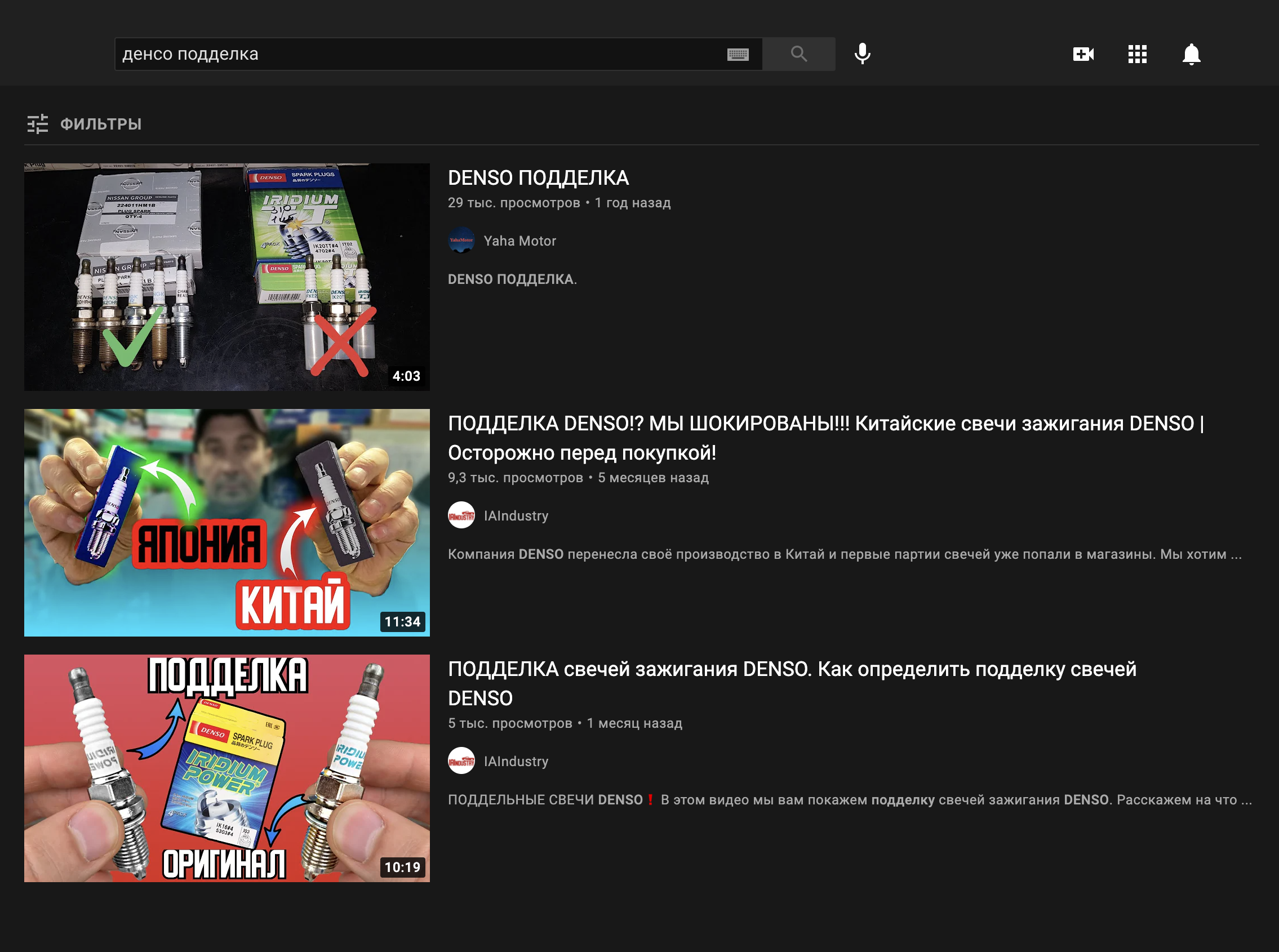Viewport: 1279px width, 952px height.
Task: Click description starting 'Компания DENSO перенесла'
Action: tap(845, 554)
